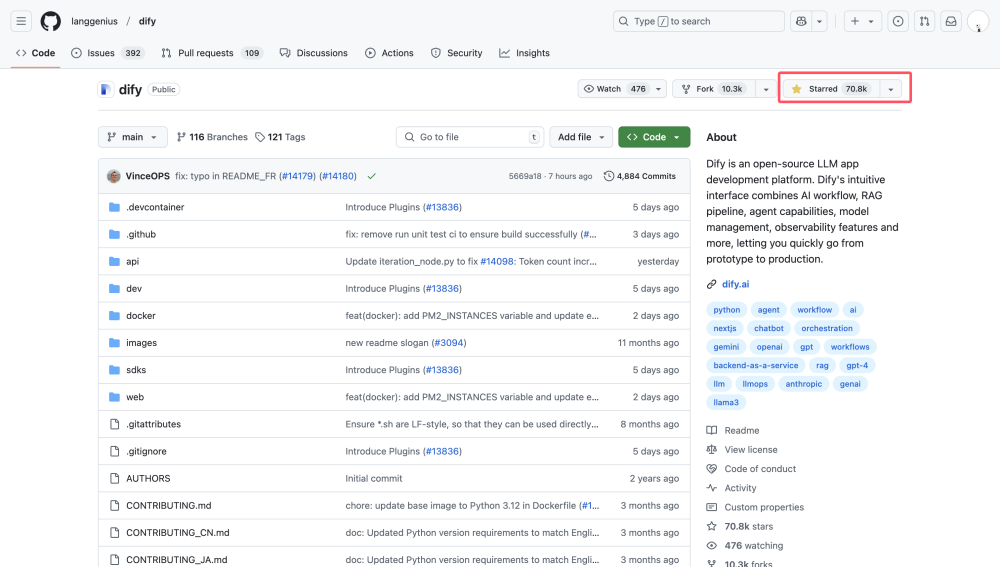The image size is (1000, 567).
Task: Expand the star lists dropdown arrow
Action: (x=891, y=89)
